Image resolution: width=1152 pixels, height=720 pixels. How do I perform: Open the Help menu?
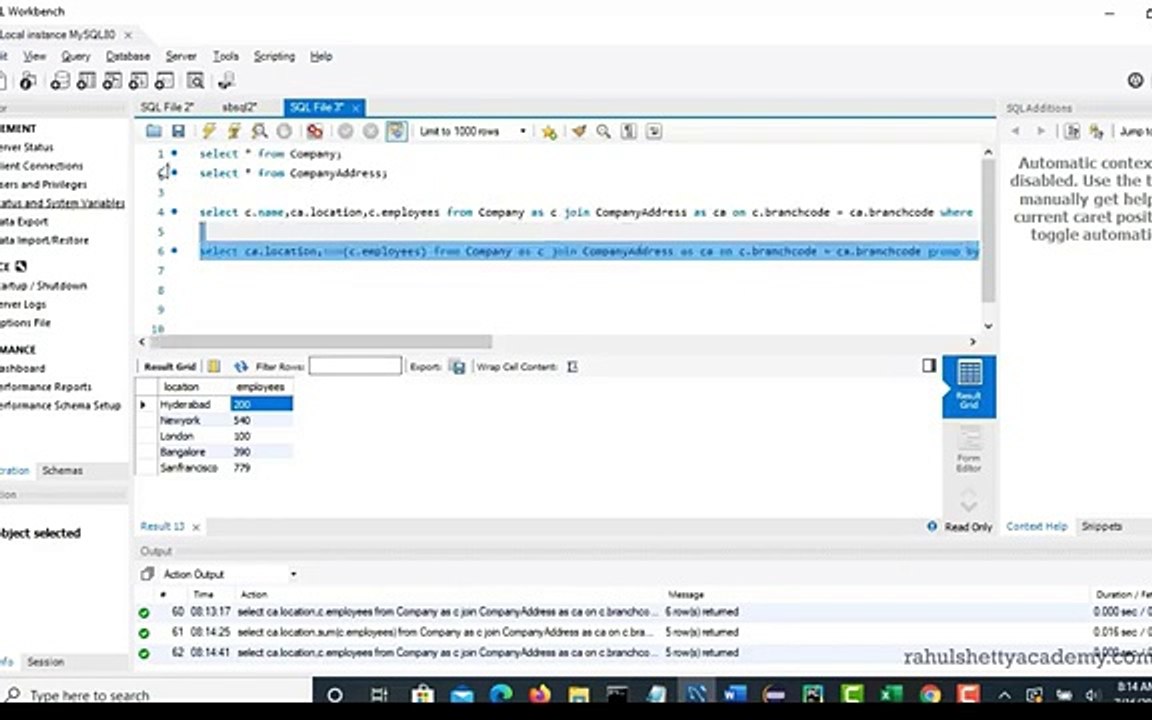(x=321, y=57)
